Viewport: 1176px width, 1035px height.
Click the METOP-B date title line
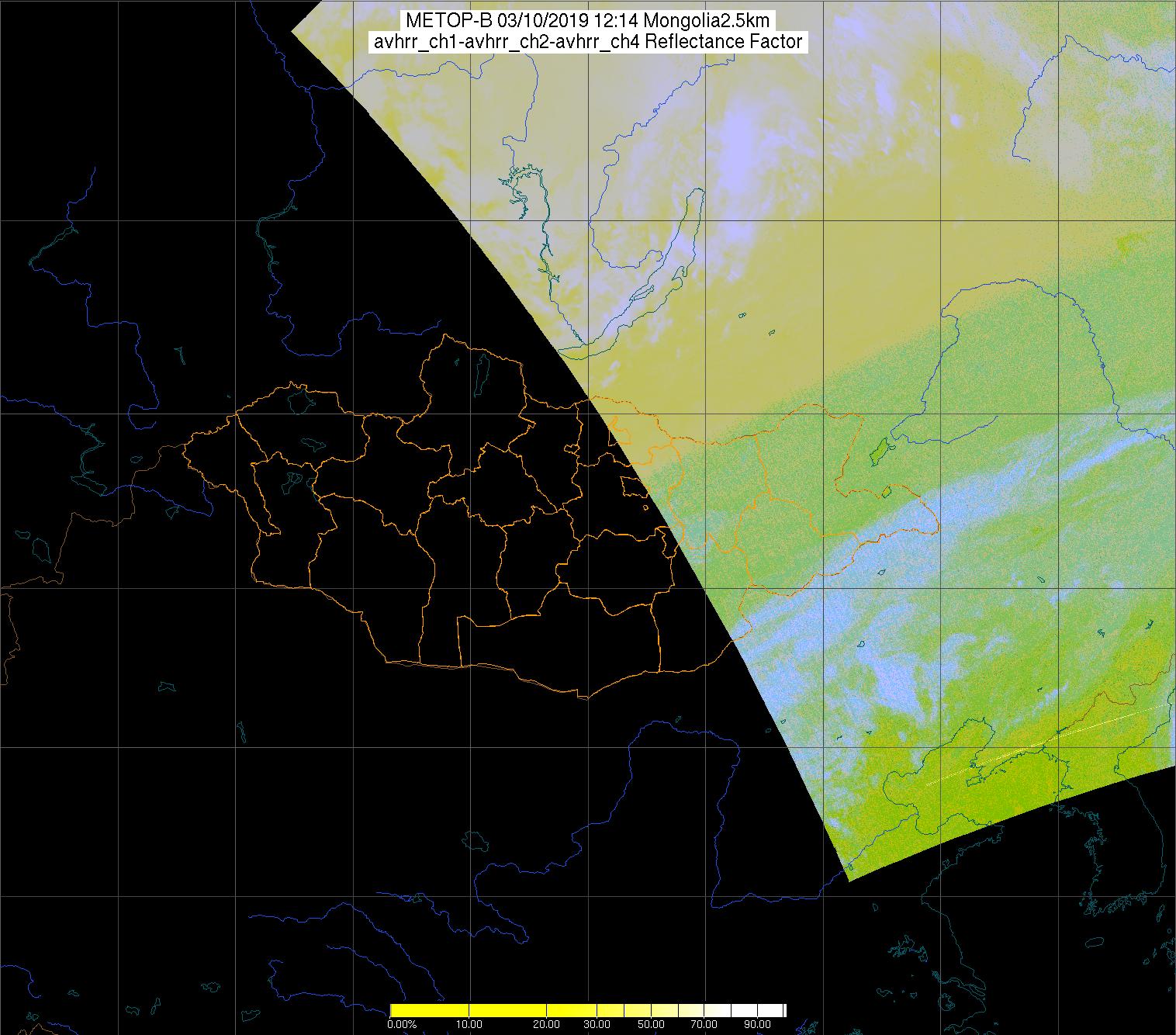click(x=588, y=21)
